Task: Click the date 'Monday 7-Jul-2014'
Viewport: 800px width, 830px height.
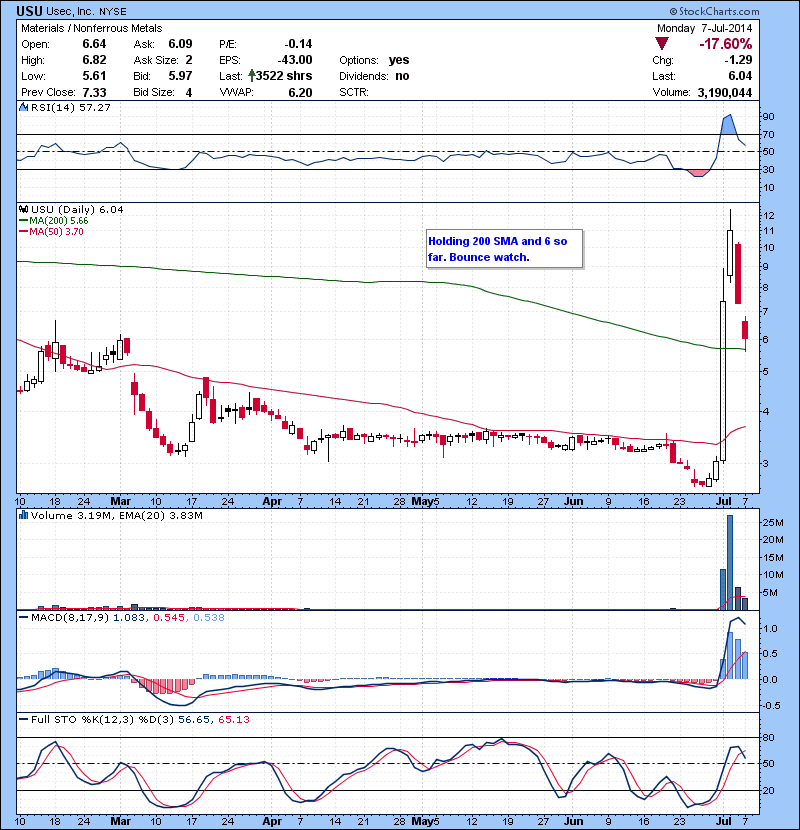Action: [704, 28]
